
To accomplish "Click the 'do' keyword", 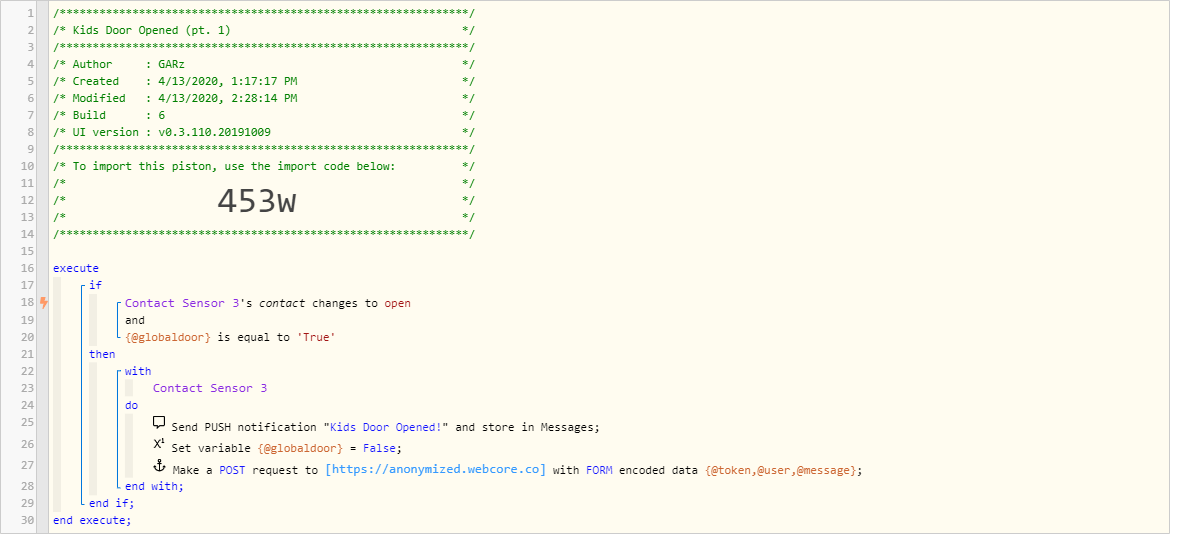I will coord(131,406).
